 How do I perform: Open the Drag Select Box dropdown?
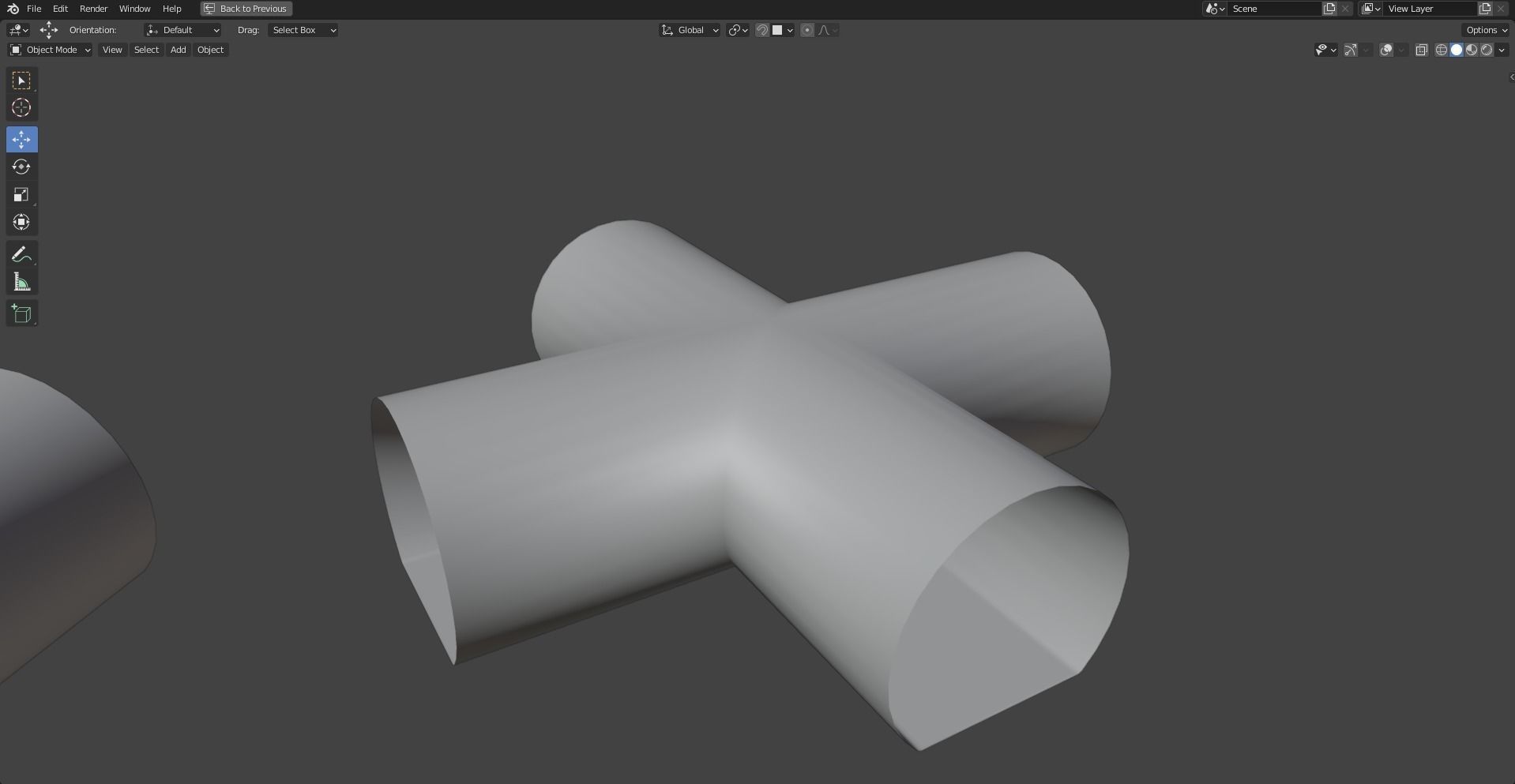303,30
